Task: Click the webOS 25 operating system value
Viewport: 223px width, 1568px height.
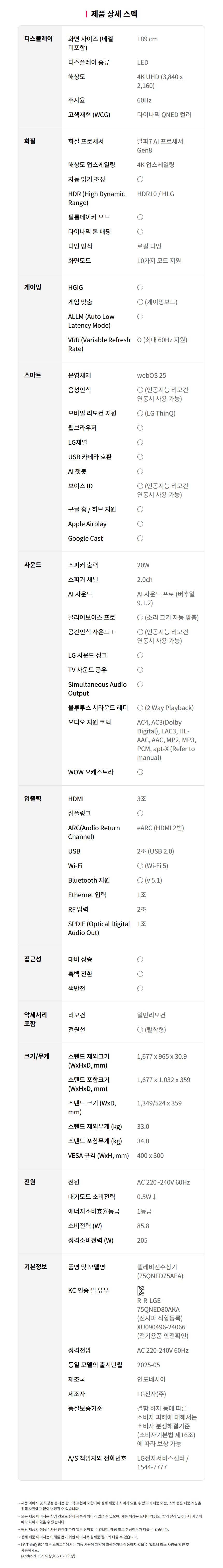Action: [x=151, y=376]
